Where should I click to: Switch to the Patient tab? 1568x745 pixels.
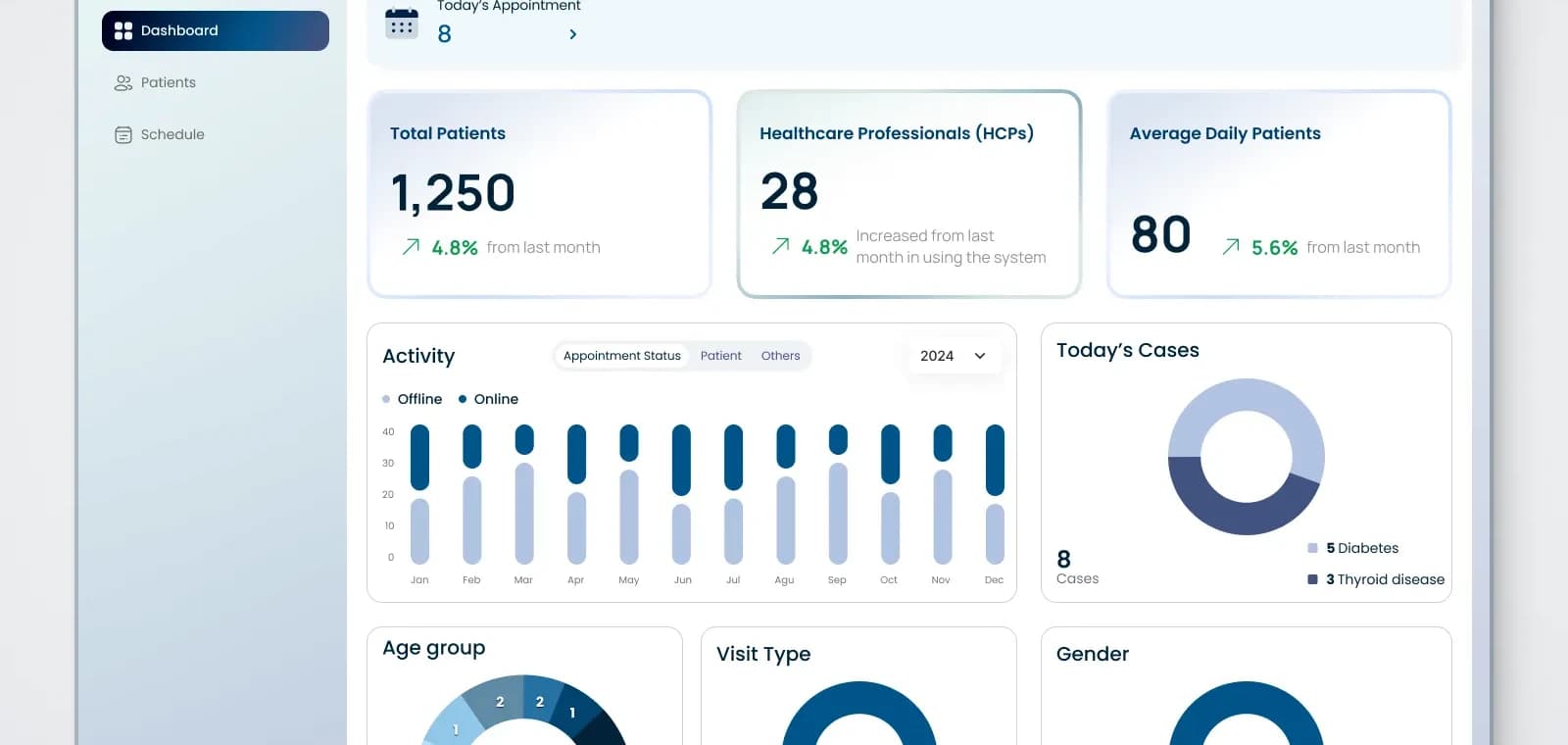(x=721, y=356)
